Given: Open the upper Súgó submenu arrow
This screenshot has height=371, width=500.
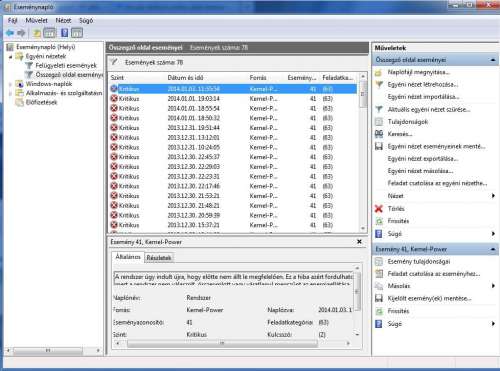Looking at the screenshot, I should (493, 234).
